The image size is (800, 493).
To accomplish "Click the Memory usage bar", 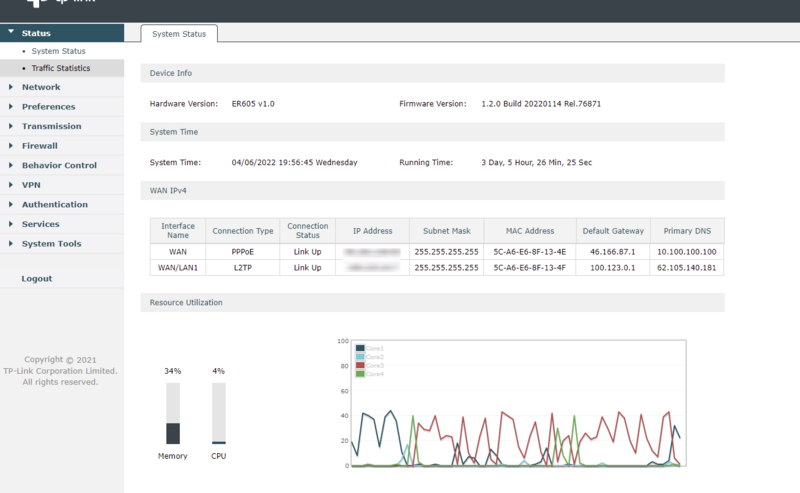I will [173, 413].
